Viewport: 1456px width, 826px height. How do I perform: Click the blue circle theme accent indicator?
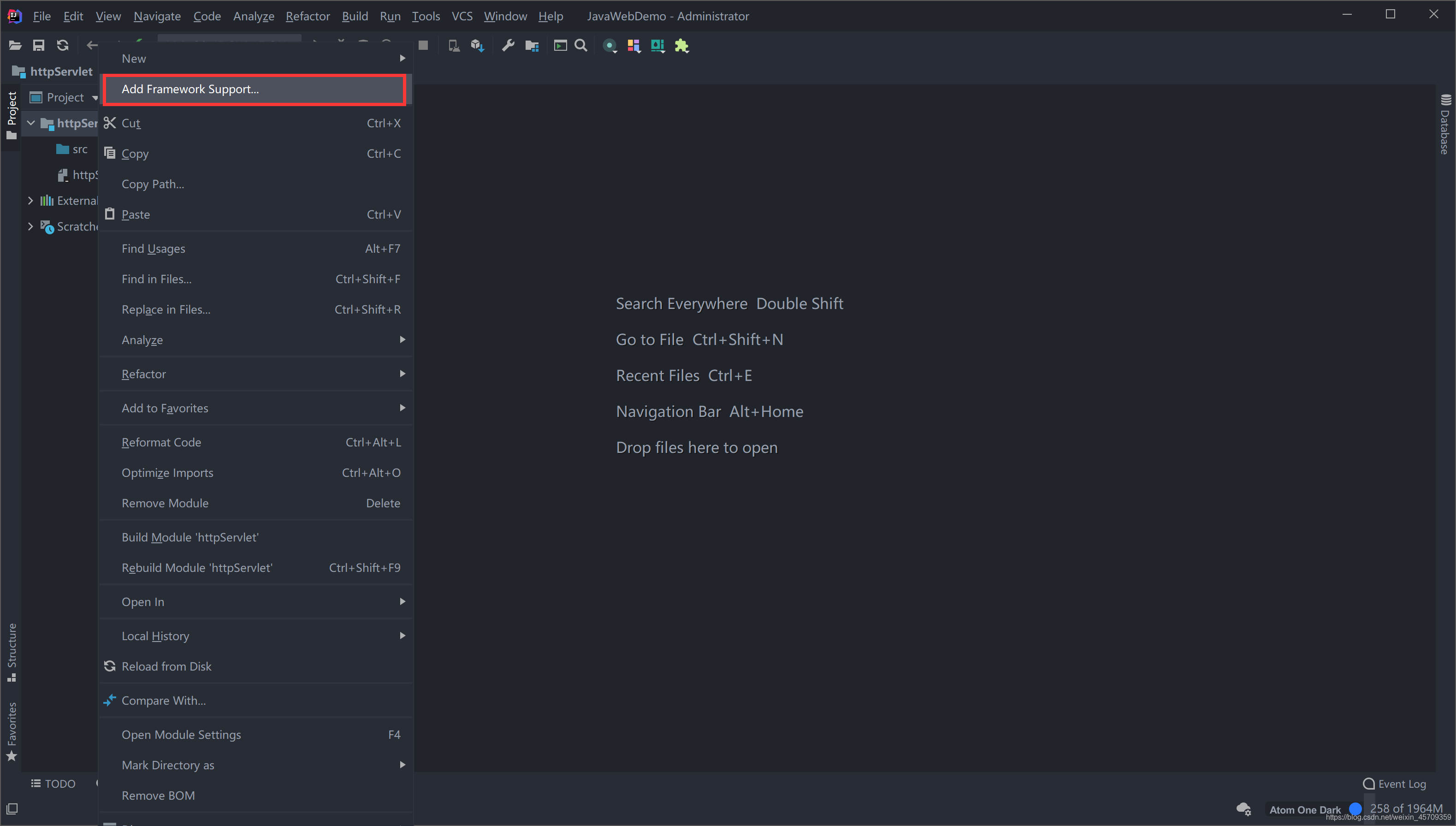point(1355,808)
